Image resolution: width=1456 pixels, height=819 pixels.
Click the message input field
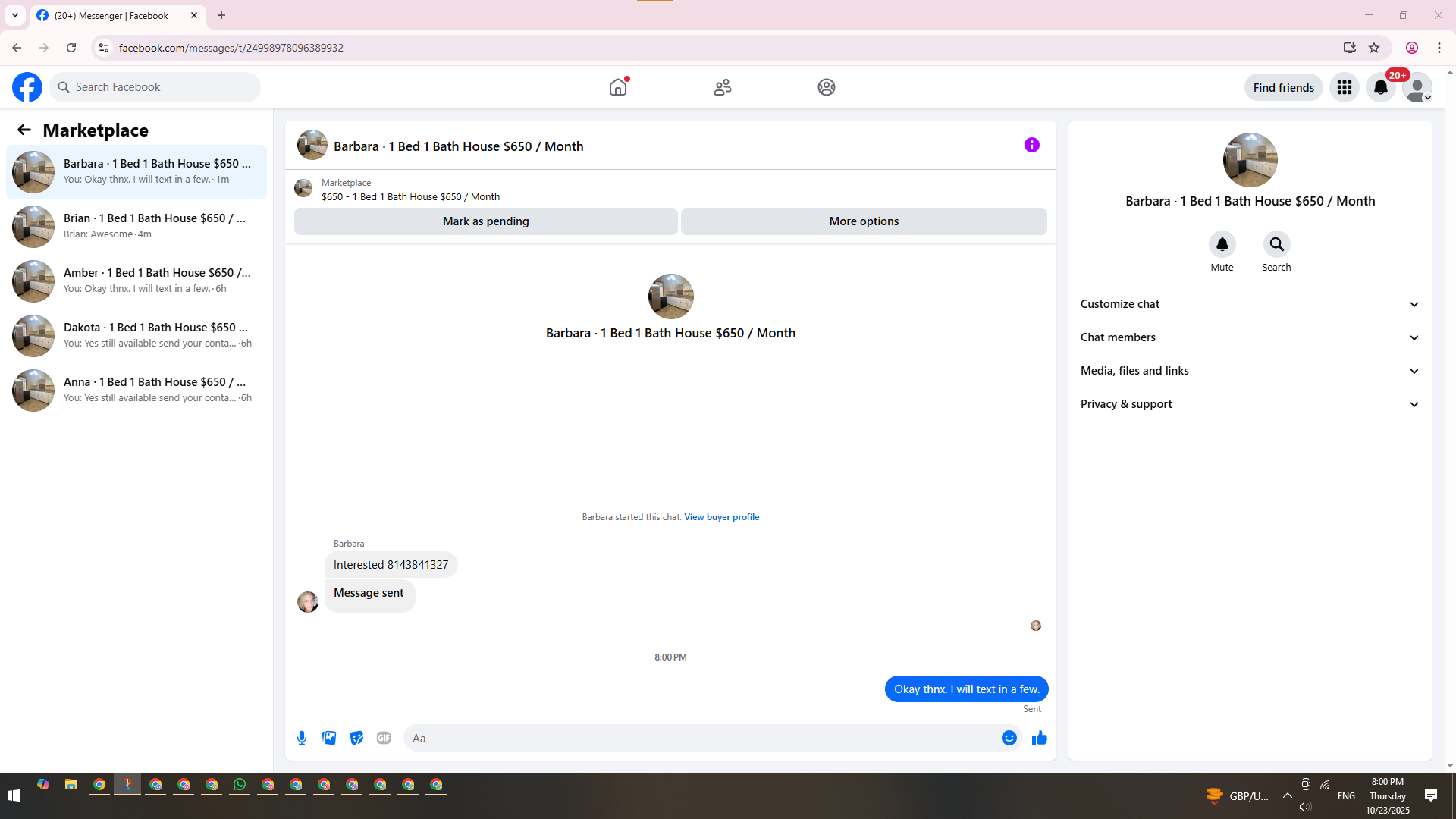pos(701,738)
